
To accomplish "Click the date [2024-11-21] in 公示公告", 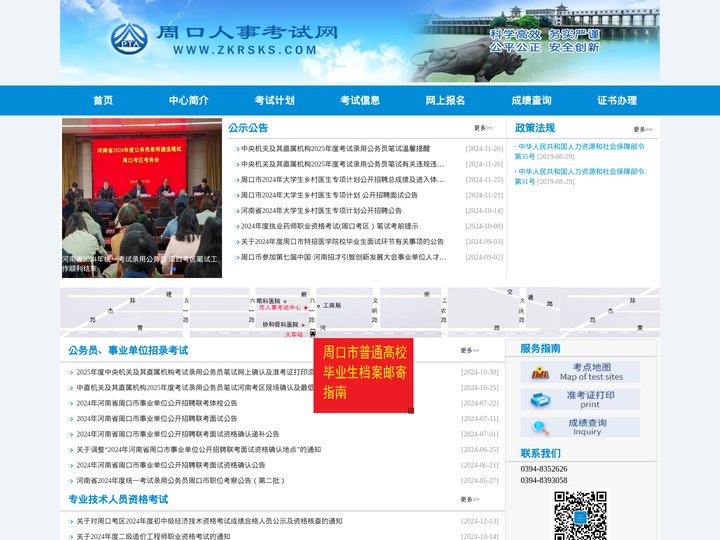I will click(x=484, y=195).
